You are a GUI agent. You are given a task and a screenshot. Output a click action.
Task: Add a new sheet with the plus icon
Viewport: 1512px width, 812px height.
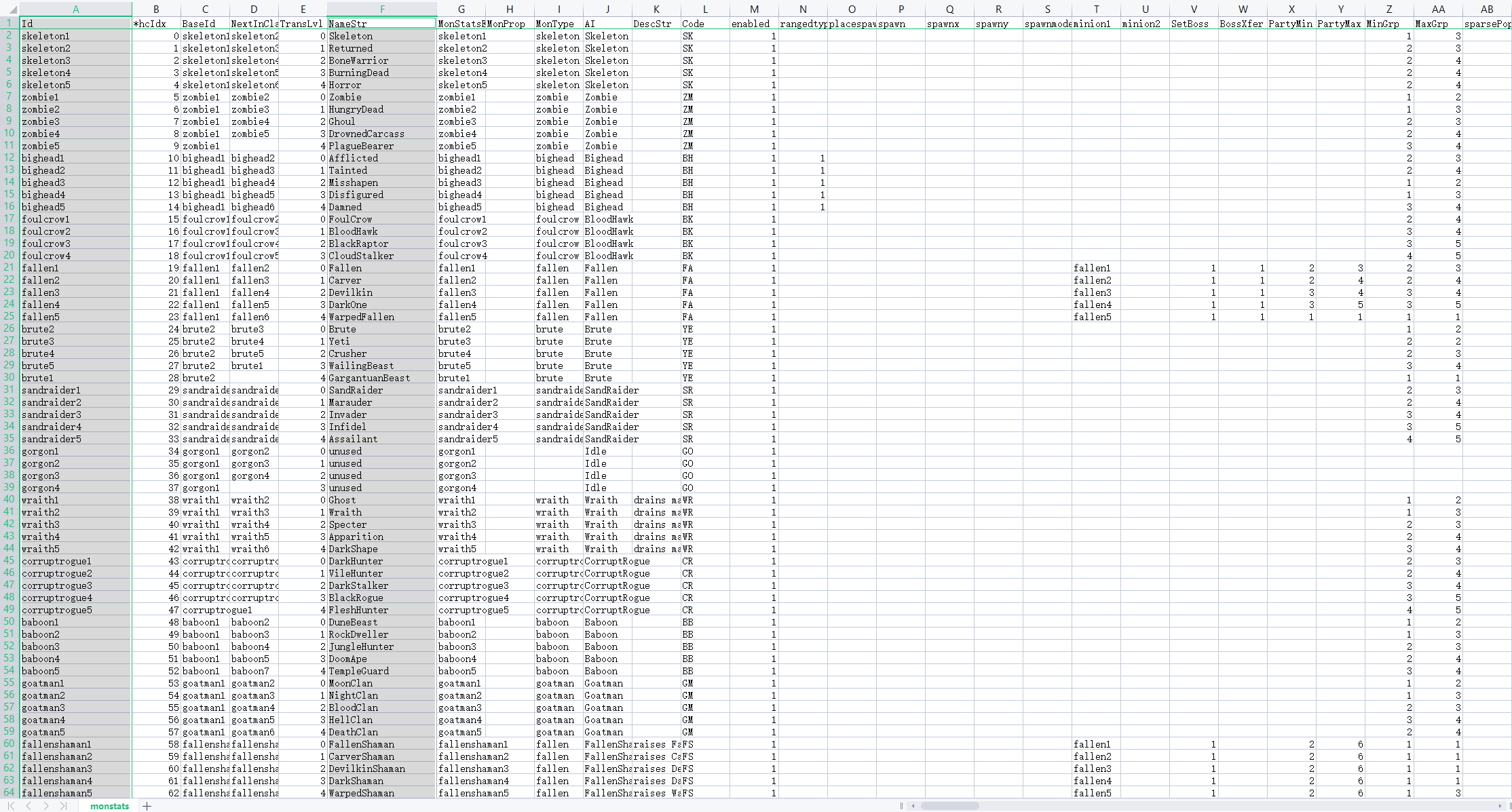tap(147, 806)
